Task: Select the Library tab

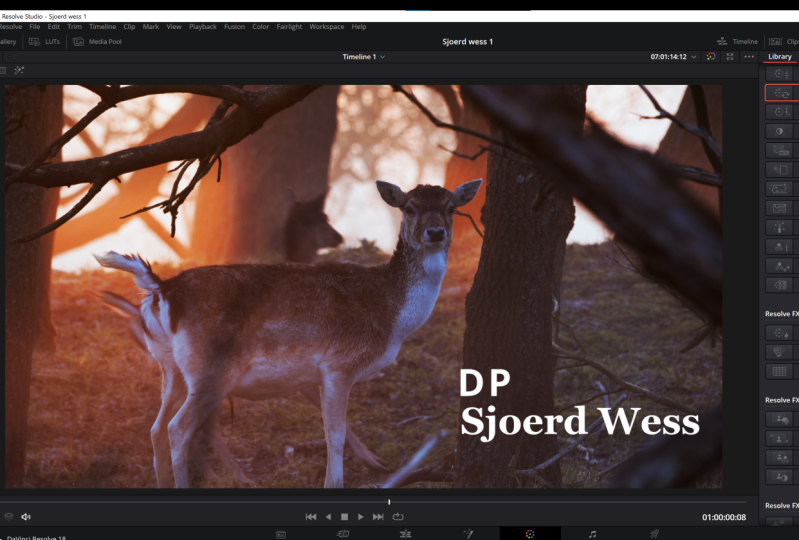Action: 780,57
